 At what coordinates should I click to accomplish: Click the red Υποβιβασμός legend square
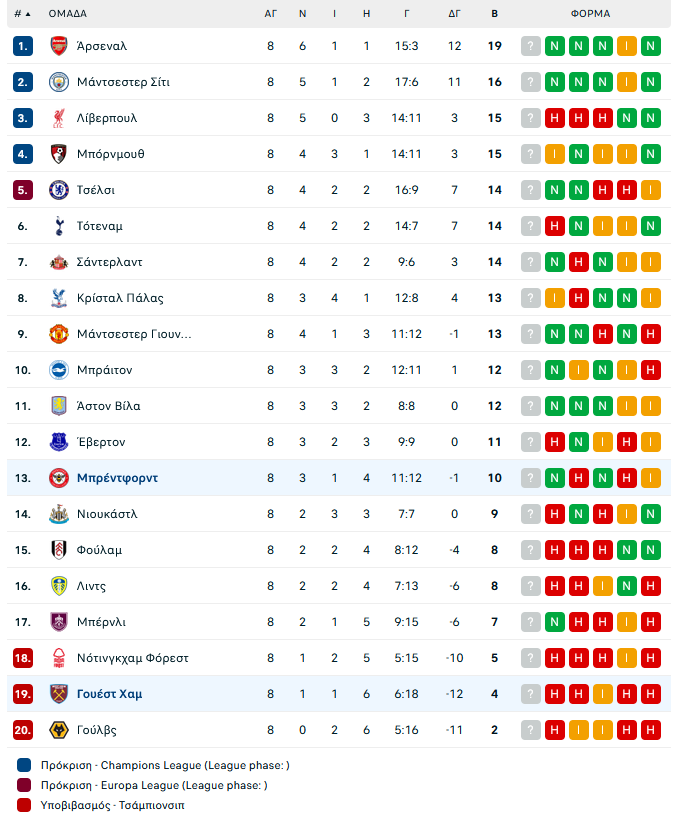24,804
